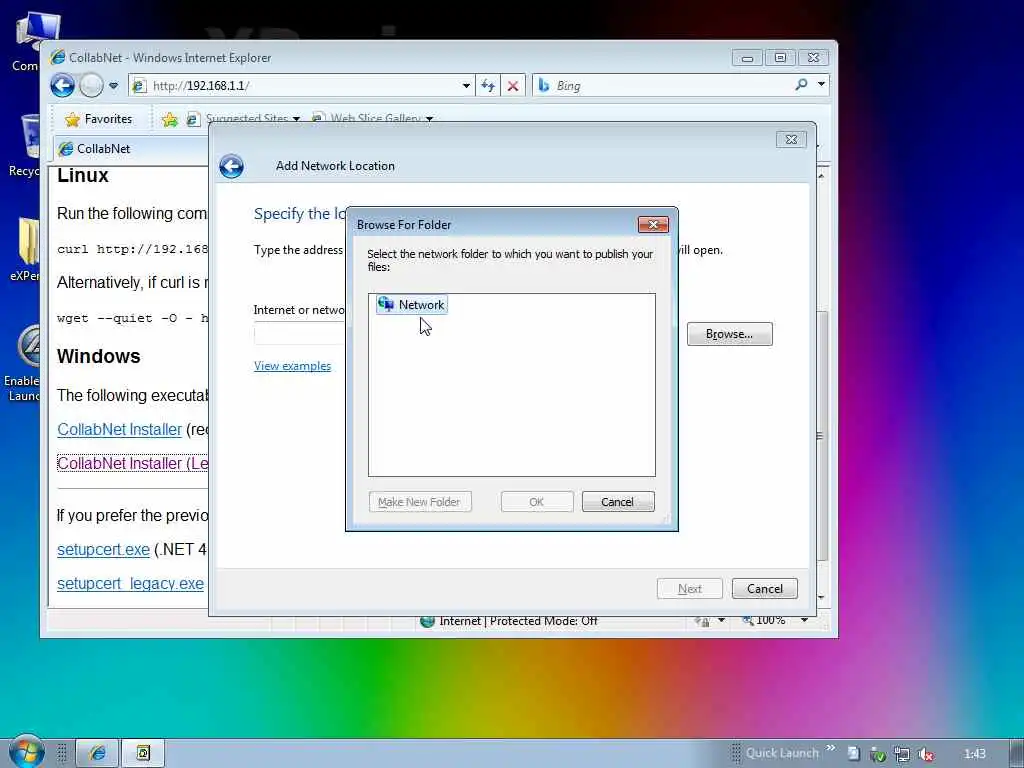1024x768 pixels.
Task: Expand Quick Launch chevron in taskbar
Action: (x=831, y=748)
